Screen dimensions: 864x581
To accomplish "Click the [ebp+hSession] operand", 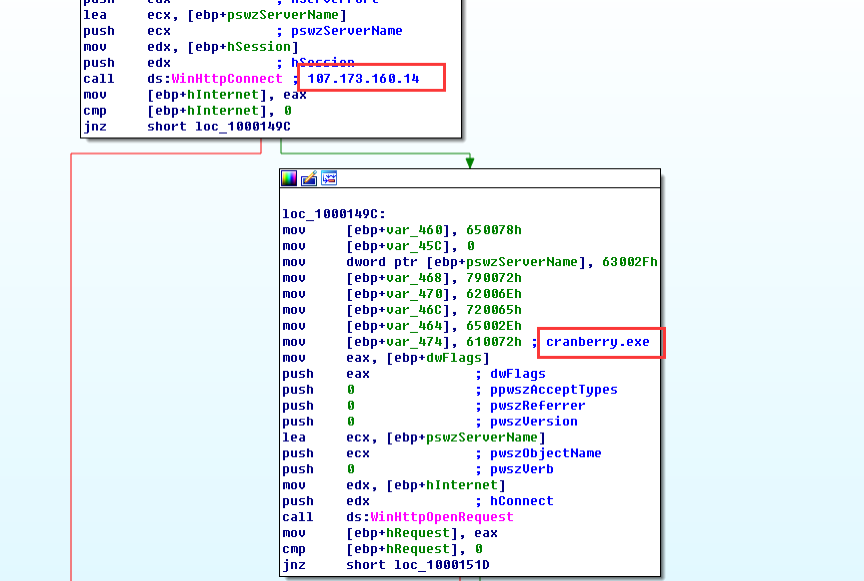I will pyautogui.click(x=242, y=47).
